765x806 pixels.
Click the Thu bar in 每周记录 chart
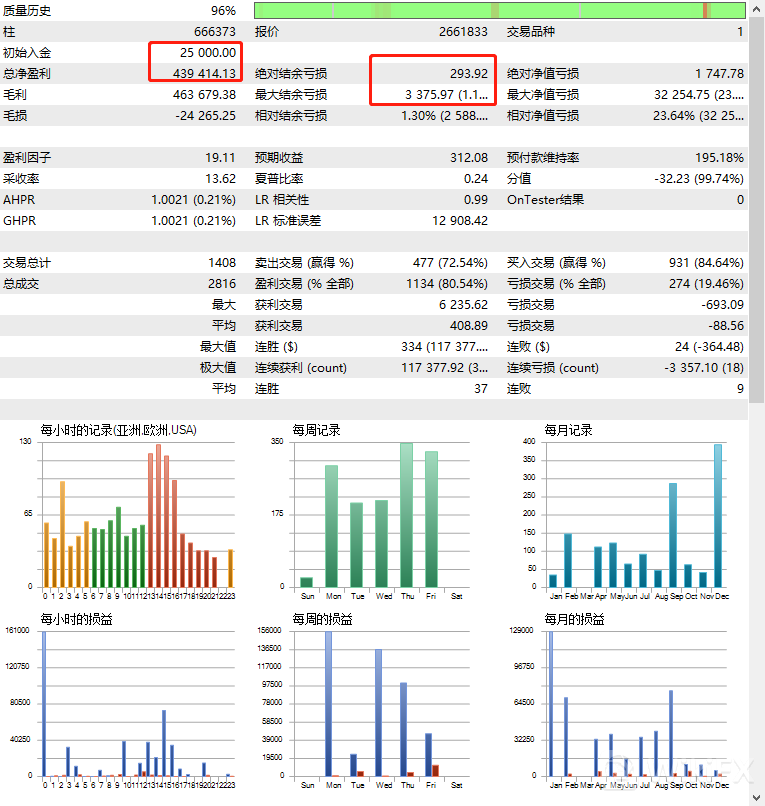406,514
